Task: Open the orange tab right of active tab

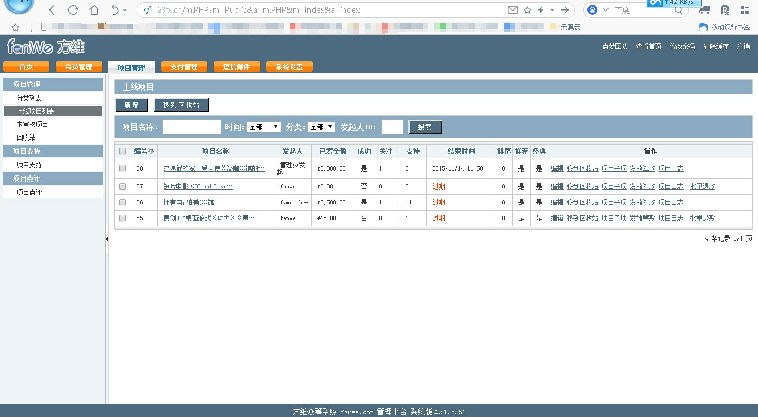Action: [184, 67]
